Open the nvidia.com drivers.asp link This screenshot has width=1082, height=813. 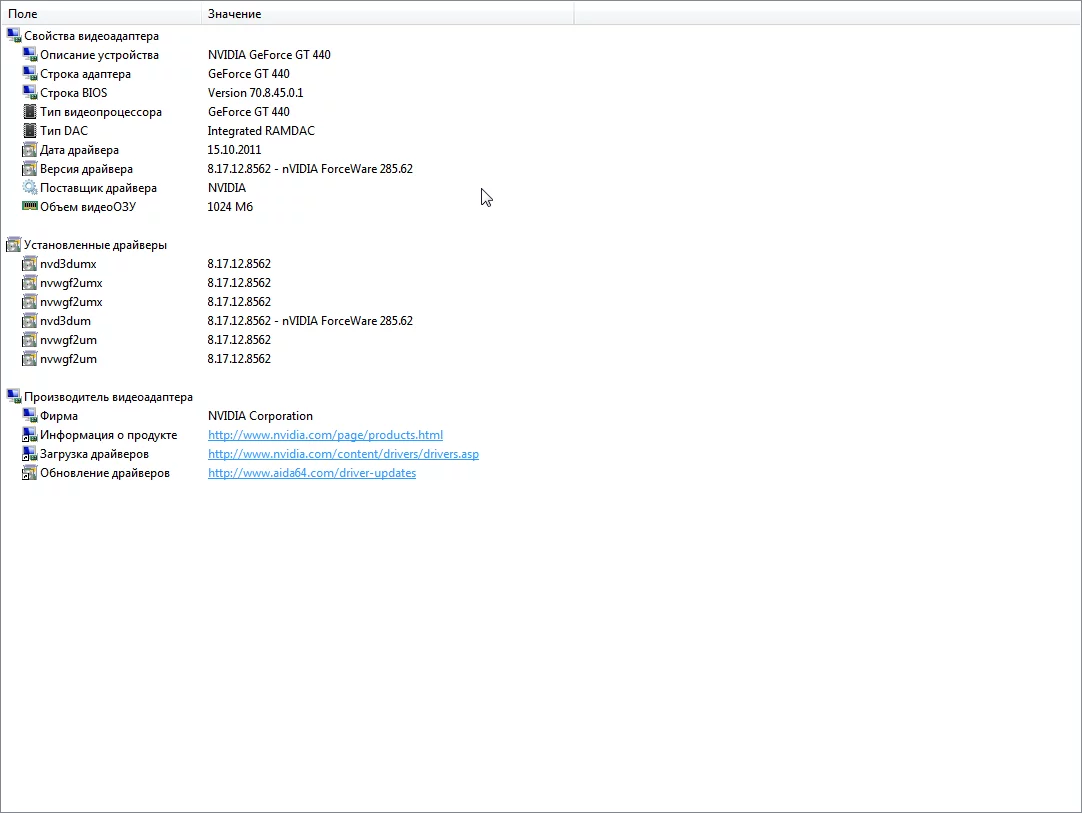(343, 453)
